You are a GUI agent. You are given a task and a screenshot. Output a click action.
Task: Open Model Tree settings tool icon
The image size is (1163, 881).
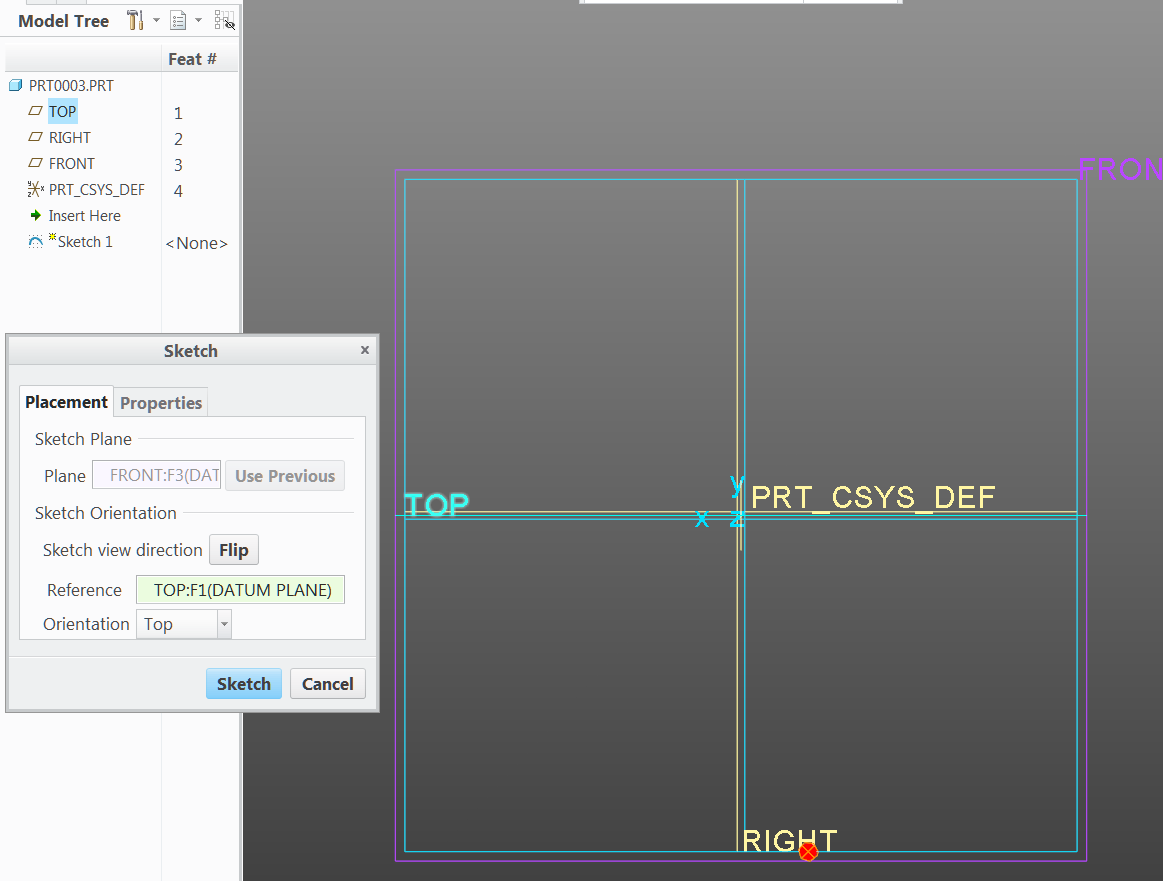[x=135, y=20]
